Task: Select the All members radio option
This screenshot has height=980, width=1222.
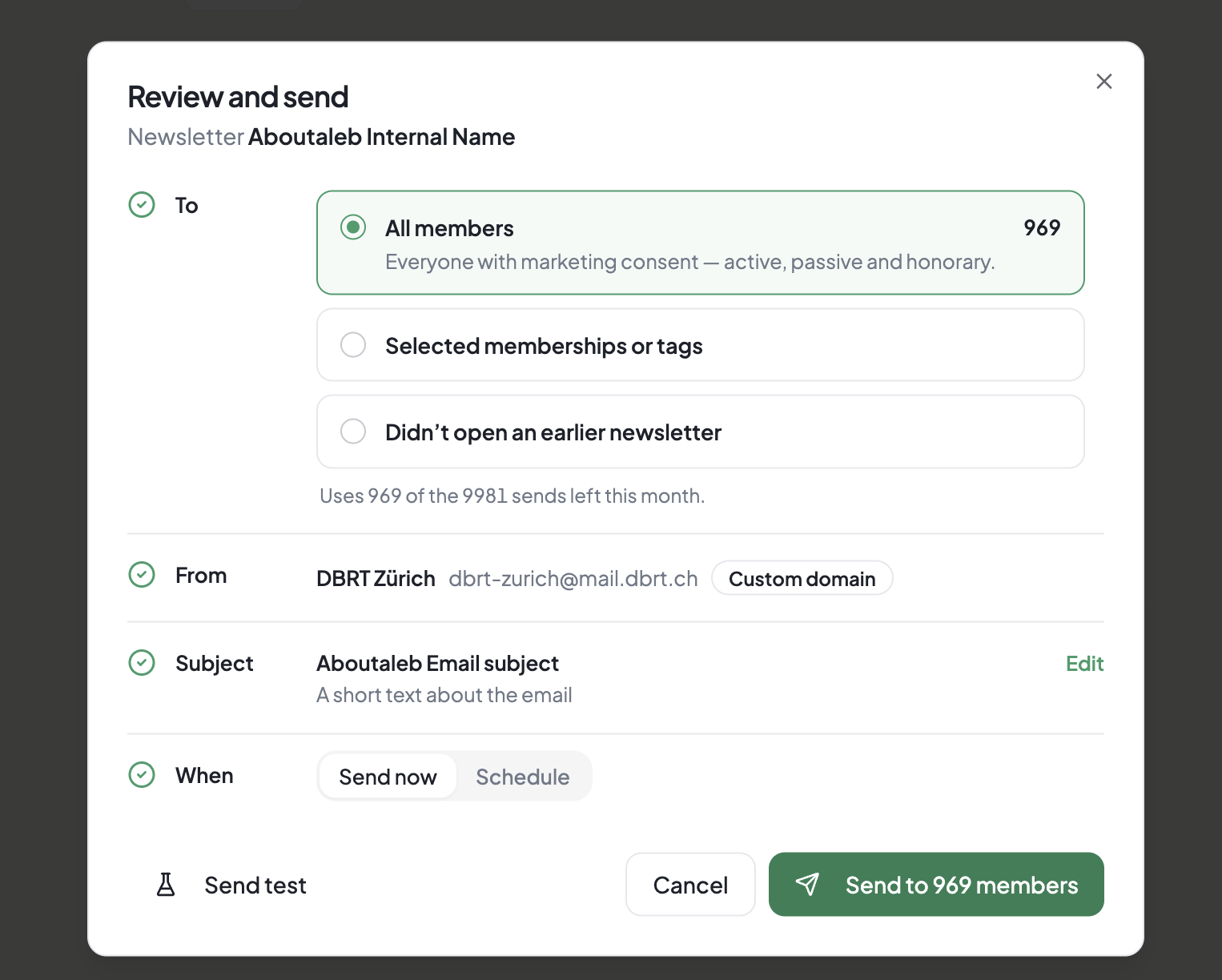Action: click(353, 227)
